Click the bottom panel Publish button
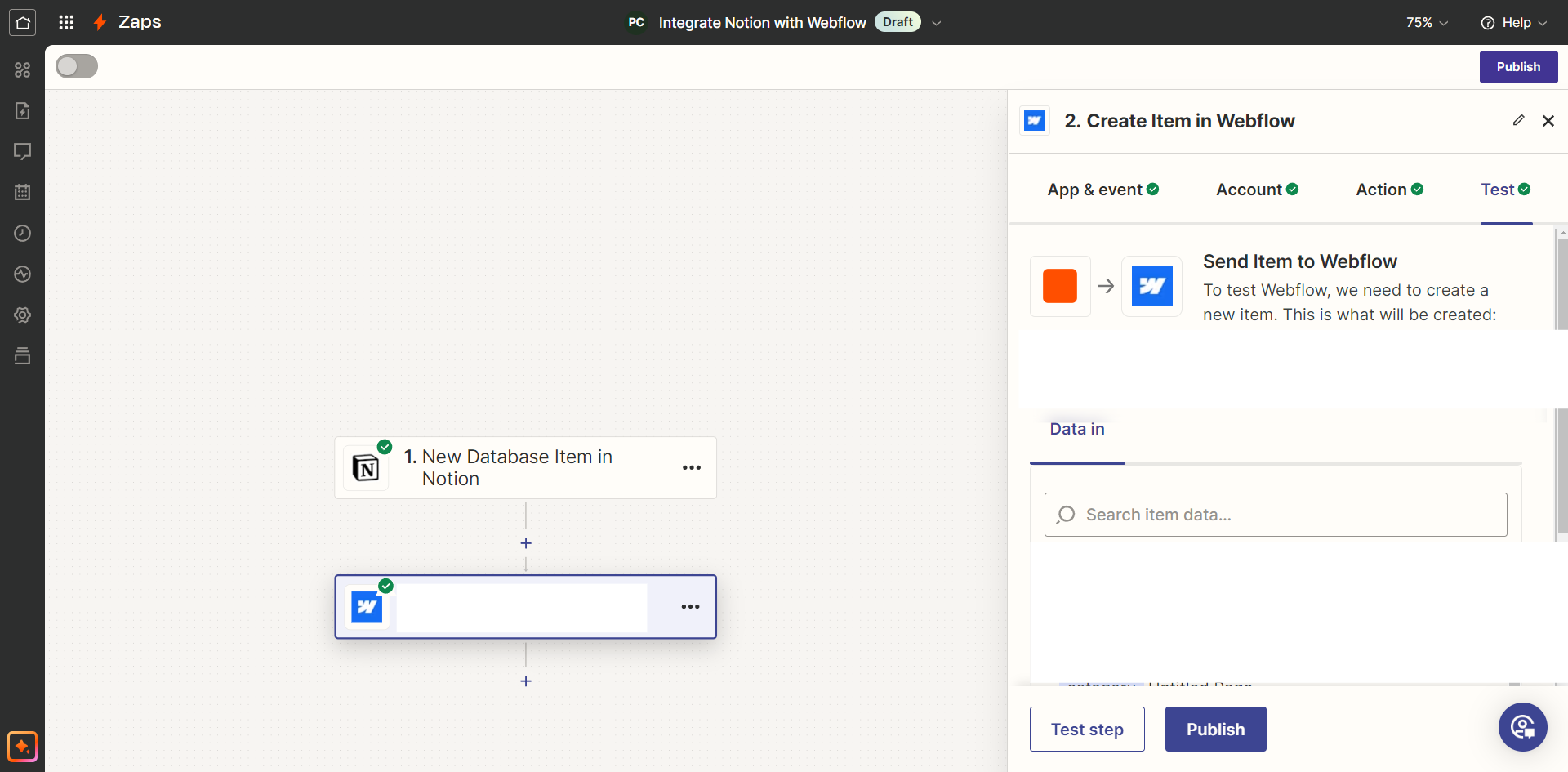The width and height of the screenshot is (1568, 772). pos(1215,730)
